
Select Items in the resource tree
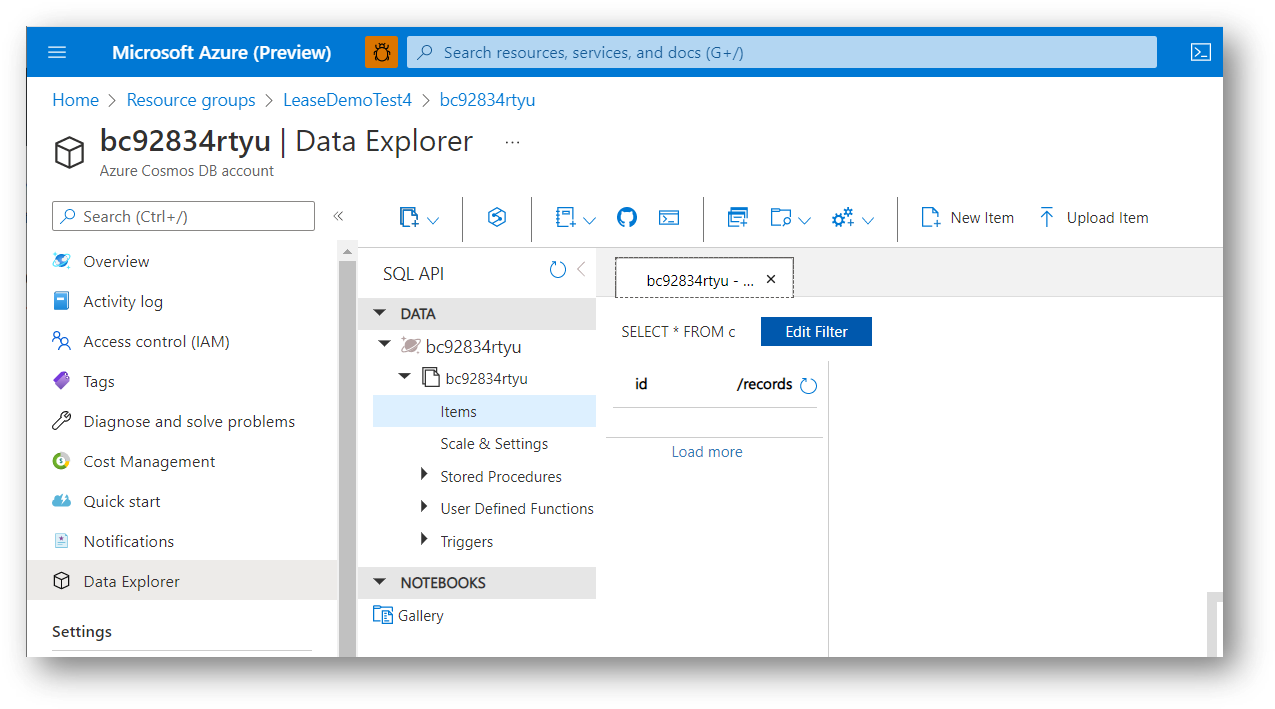pos(484,411)
